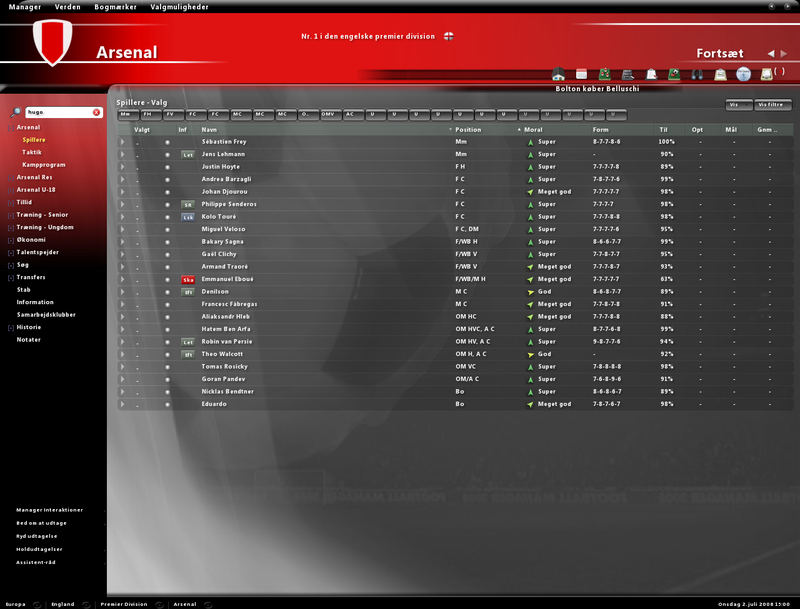Screen dimensions: 800x609
Task: Open the binoculars scouting icon
Action: click(x=697, y=74)
